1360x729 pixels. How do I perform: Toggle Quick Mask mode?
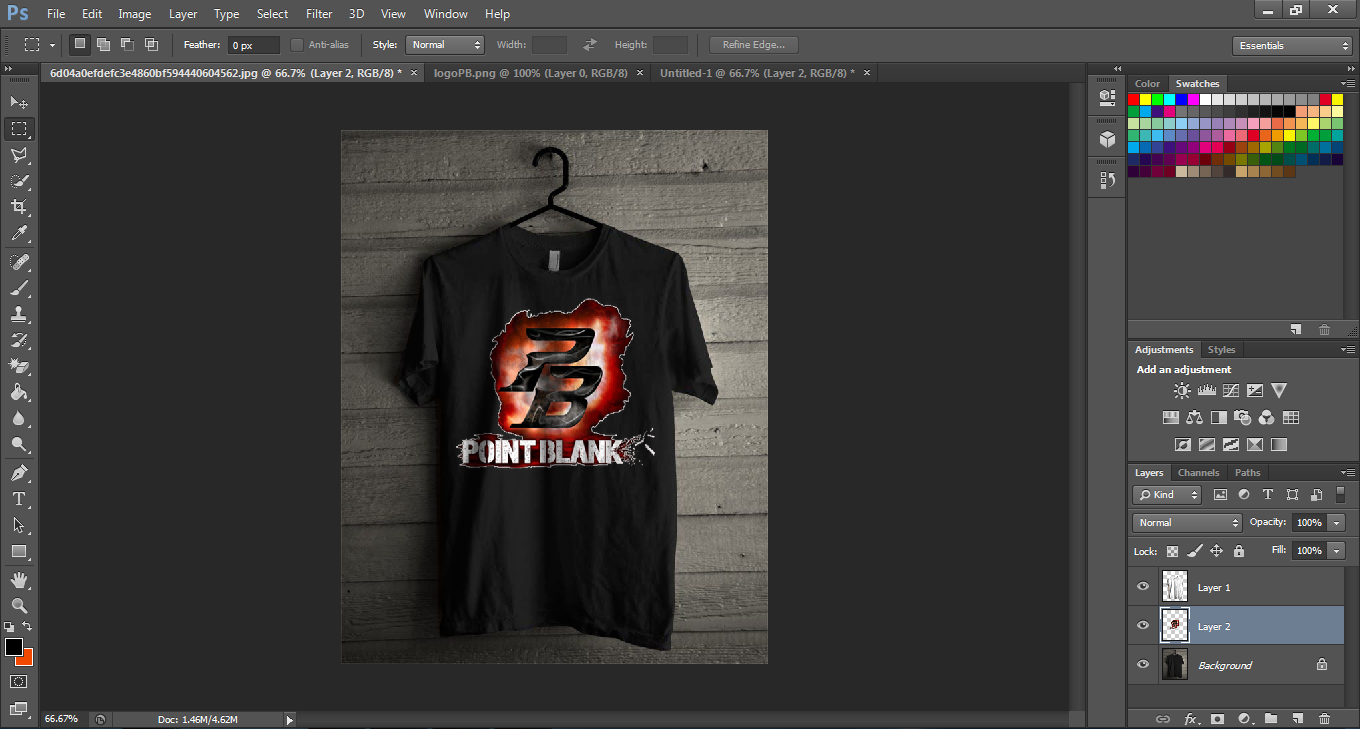click(x=19, y=681)
